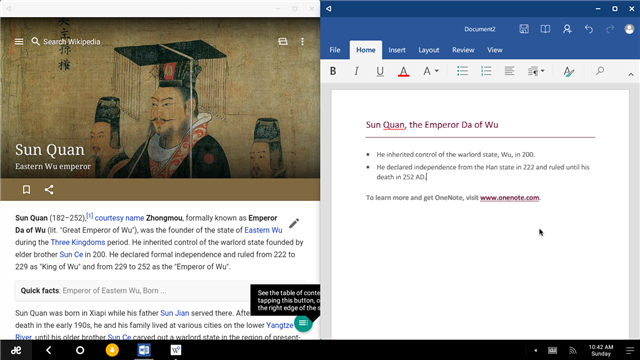Toggle Italic formatting

356,71
